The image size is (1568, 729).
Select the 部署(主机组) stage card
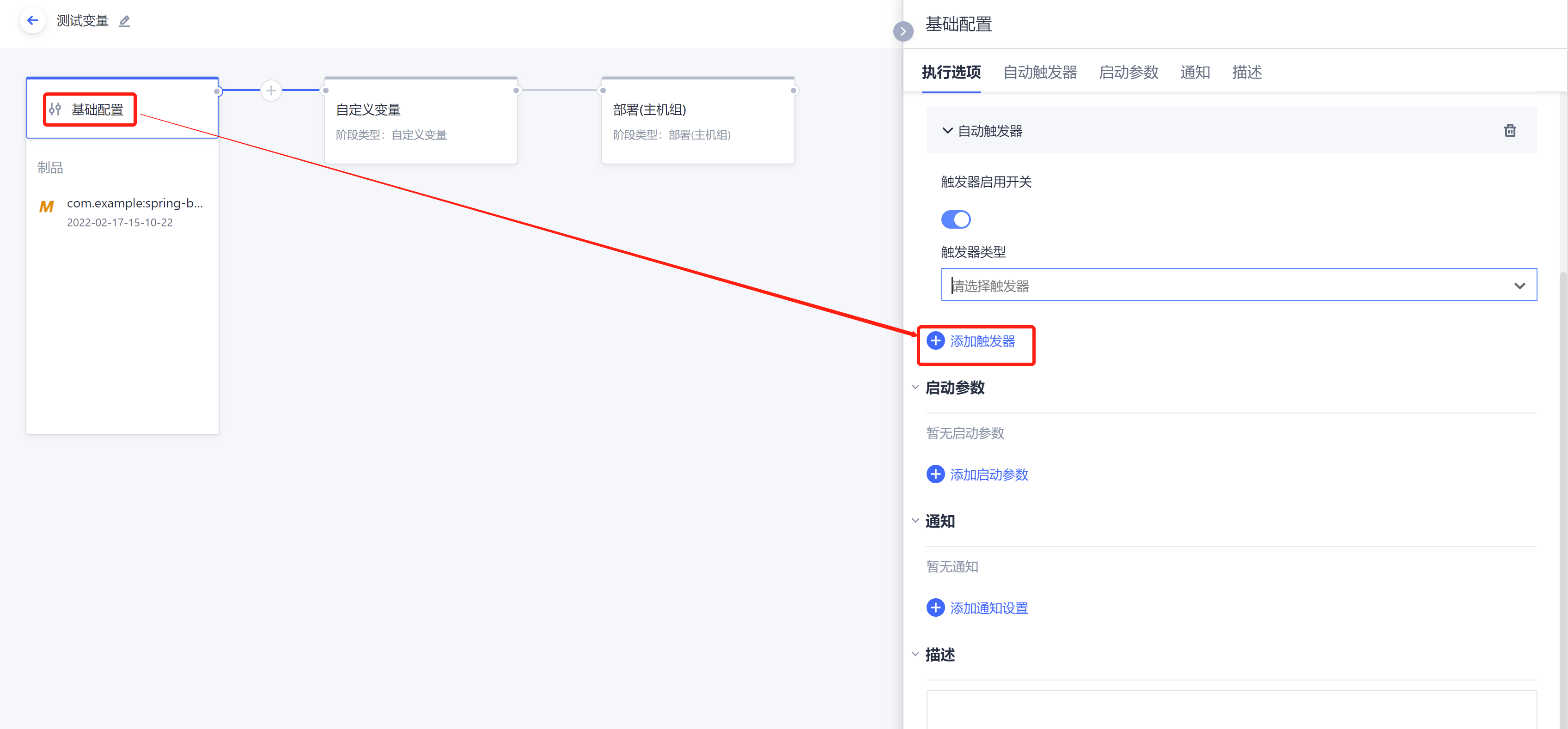pos(697,121)
